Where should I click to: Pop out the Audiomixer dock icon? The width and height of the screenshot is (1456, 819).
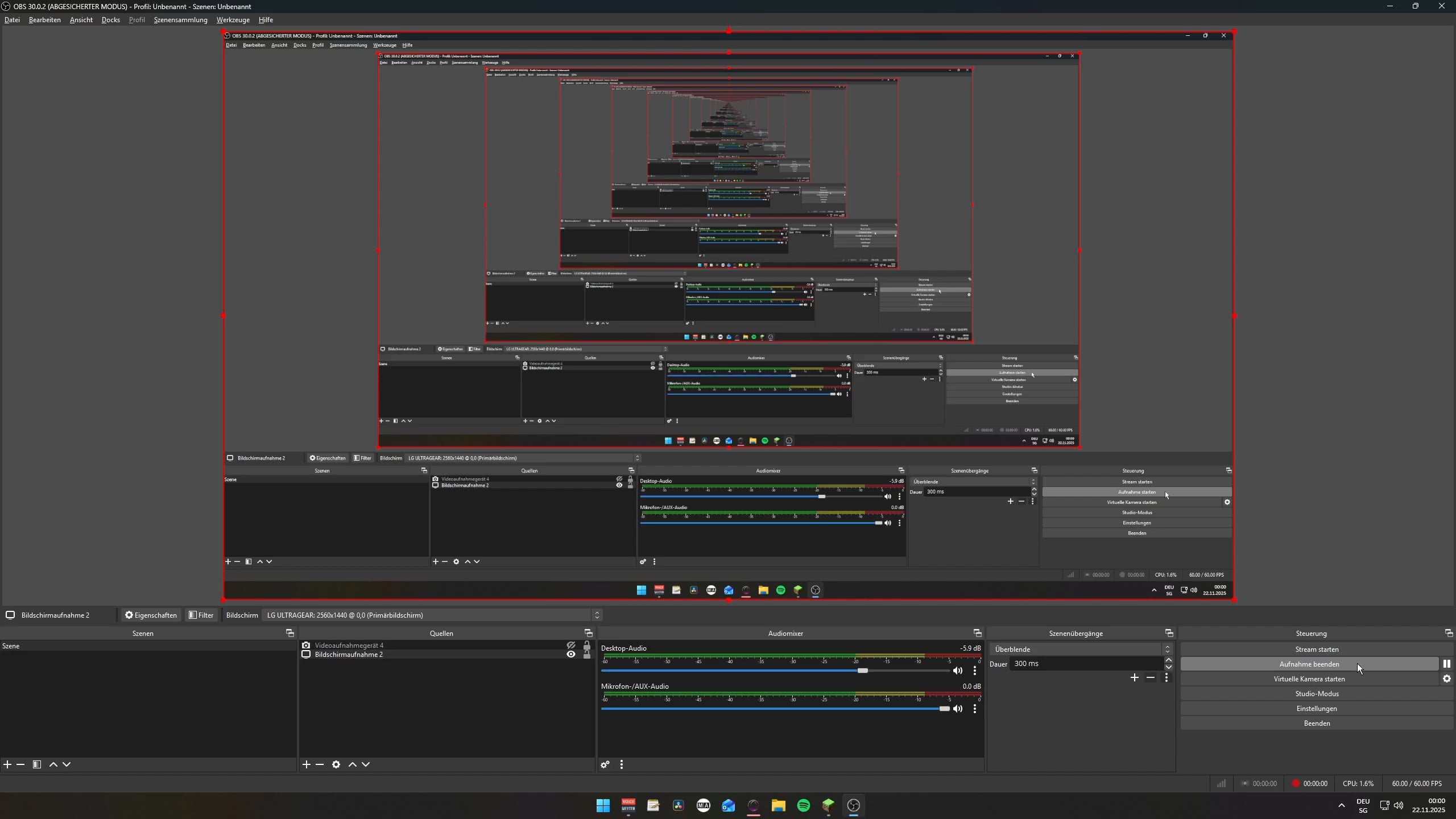[x=977, y=633]
